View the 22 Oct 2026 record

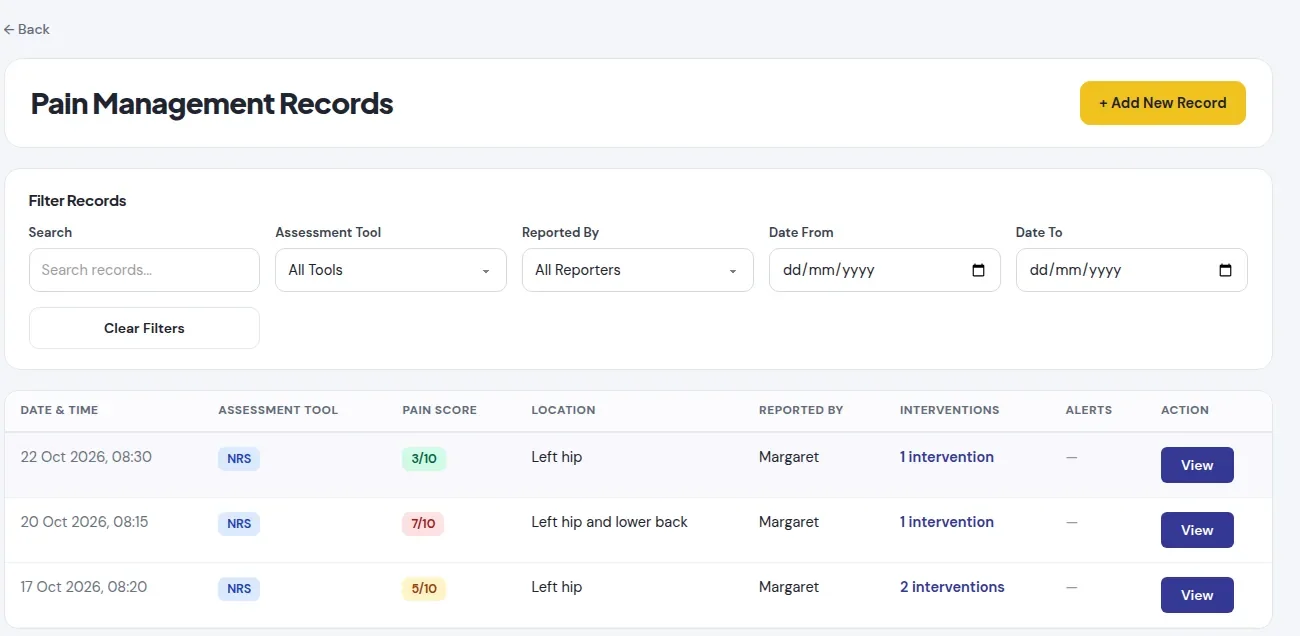(x=1197, y=465)
